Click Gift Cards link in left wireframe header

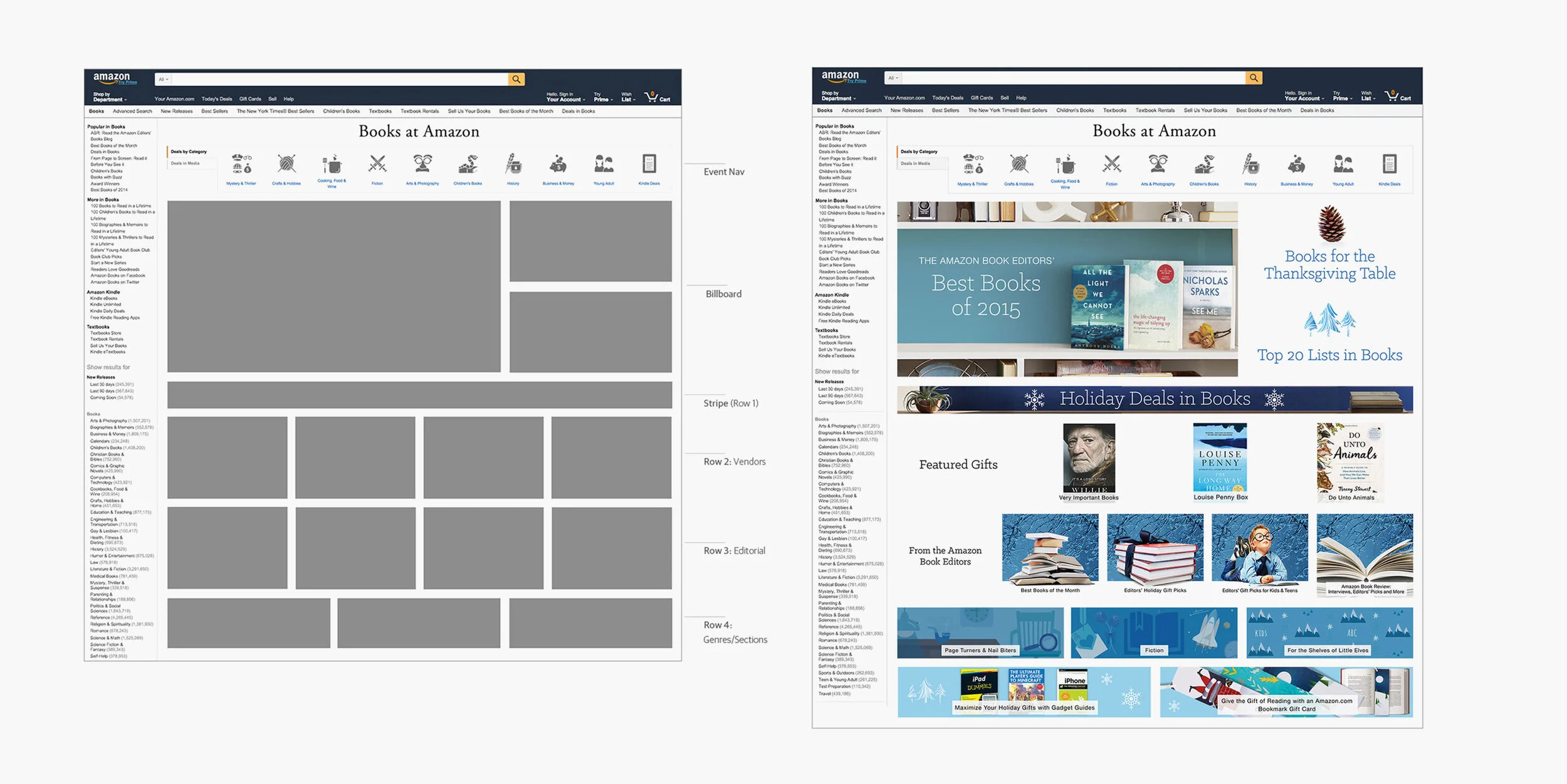(x=250, y=99)
